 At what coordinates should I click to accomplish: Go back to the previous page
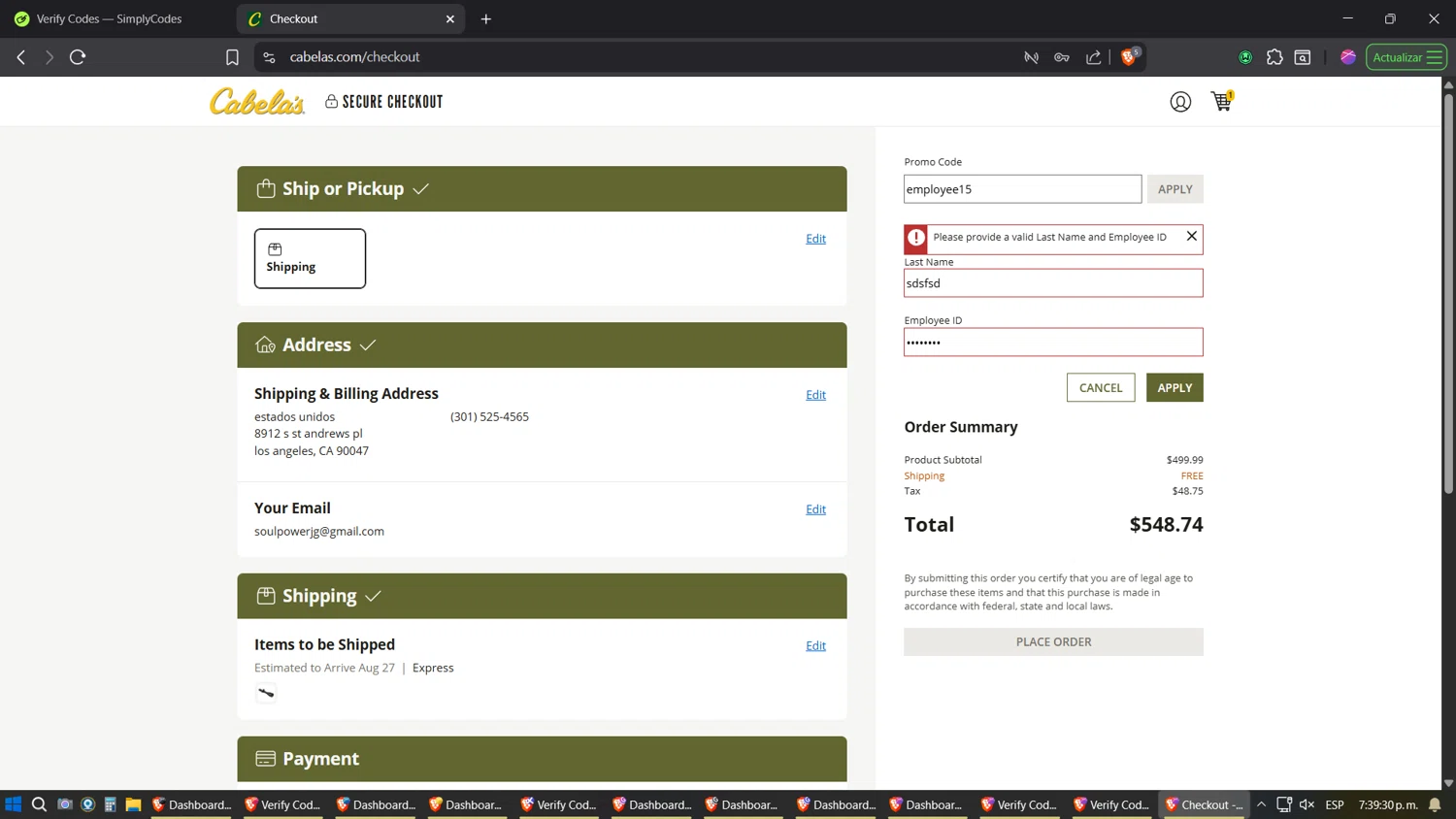(21, 57)
